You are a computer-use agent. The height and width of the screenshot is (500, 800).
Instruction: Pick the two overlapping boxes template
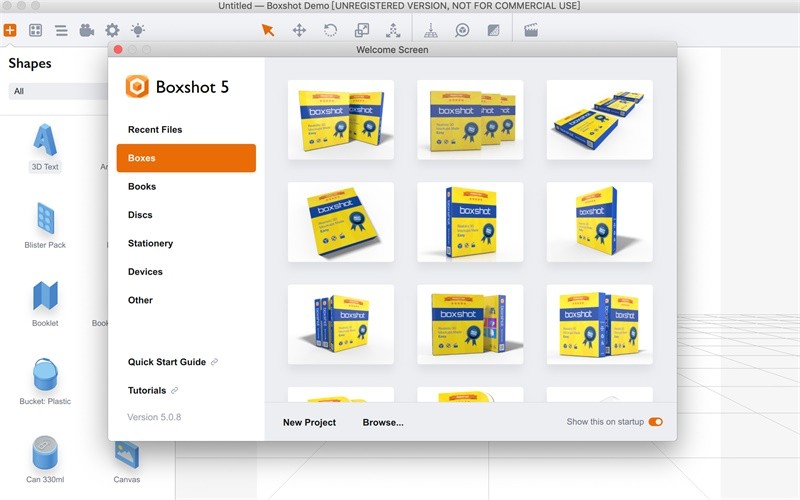(341, 120)
